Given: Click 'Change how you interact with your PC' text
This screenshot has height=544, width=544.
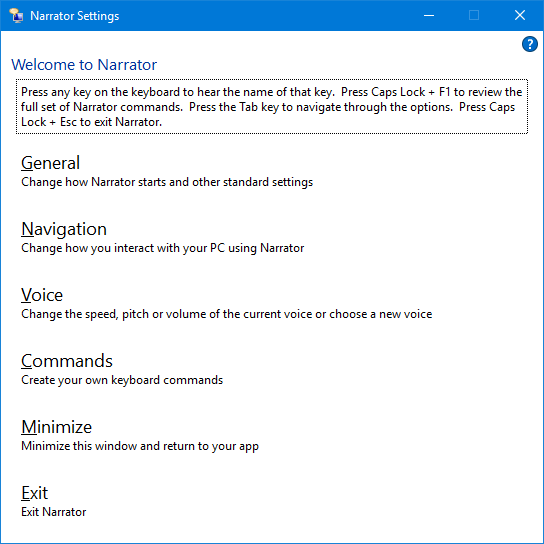Looking at the screenshot, I should [x=162, y=248].
